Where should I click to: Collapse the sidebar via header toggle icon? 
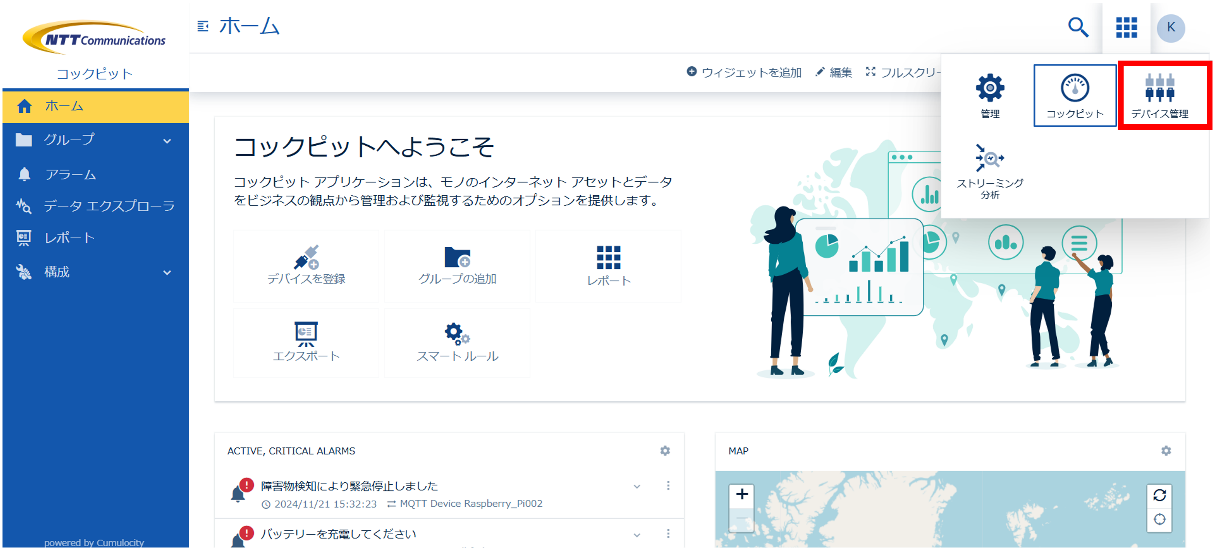point(204,26)
